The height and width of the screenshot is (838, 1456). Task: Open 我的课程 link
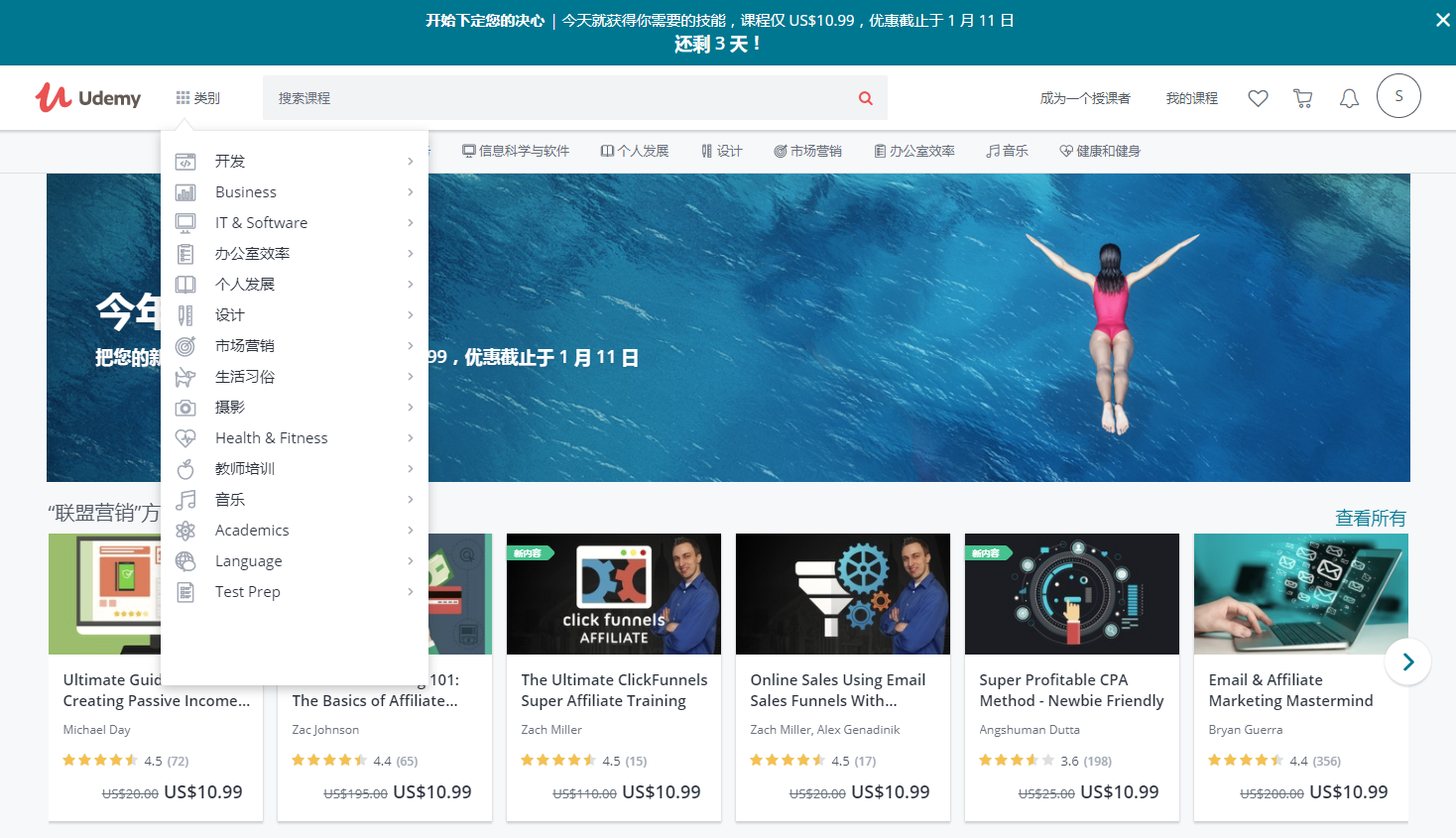pos(1191,98)
